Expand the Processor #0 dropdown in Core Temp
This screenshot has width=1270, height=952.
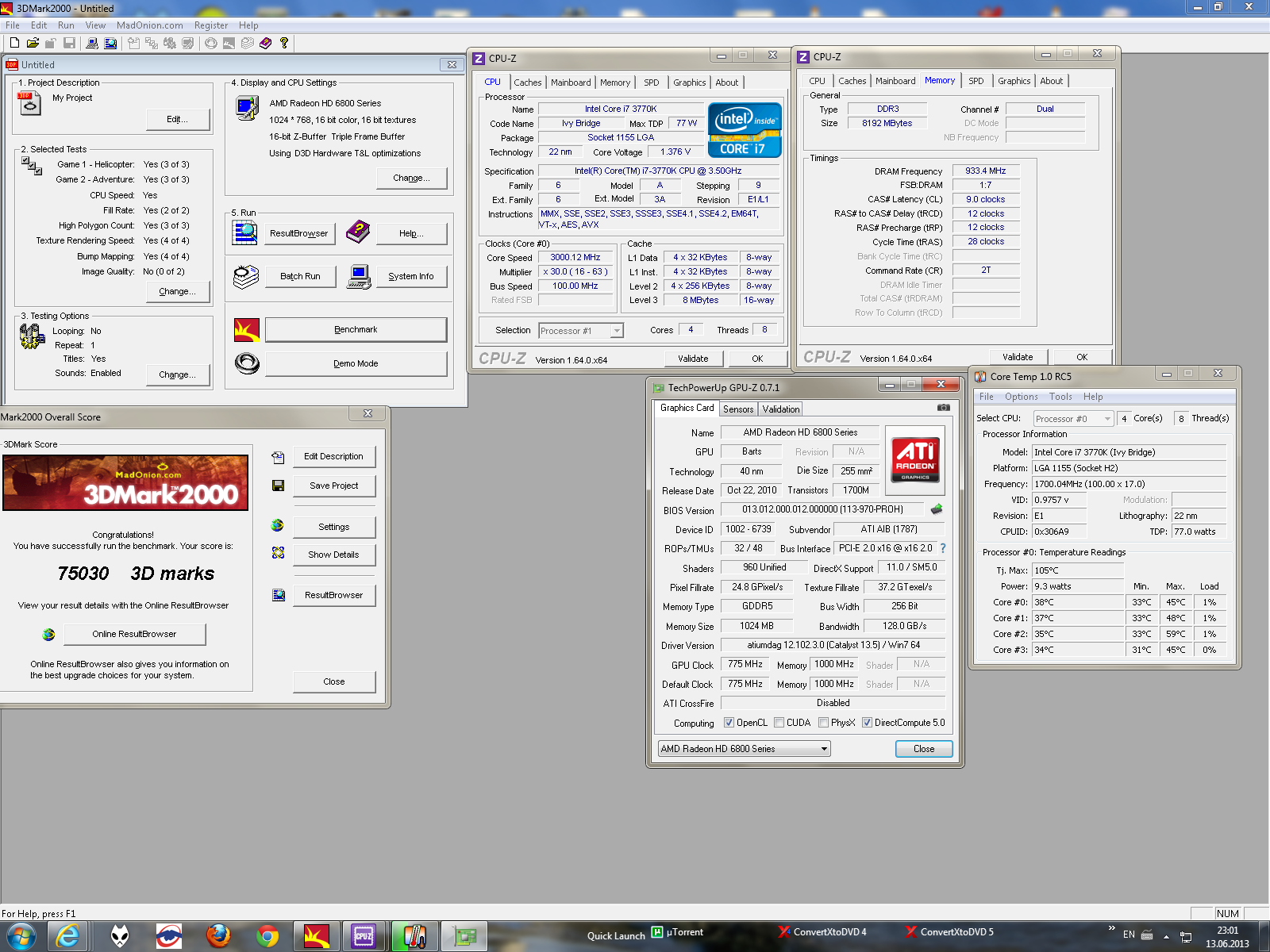tap(1073, 419)
